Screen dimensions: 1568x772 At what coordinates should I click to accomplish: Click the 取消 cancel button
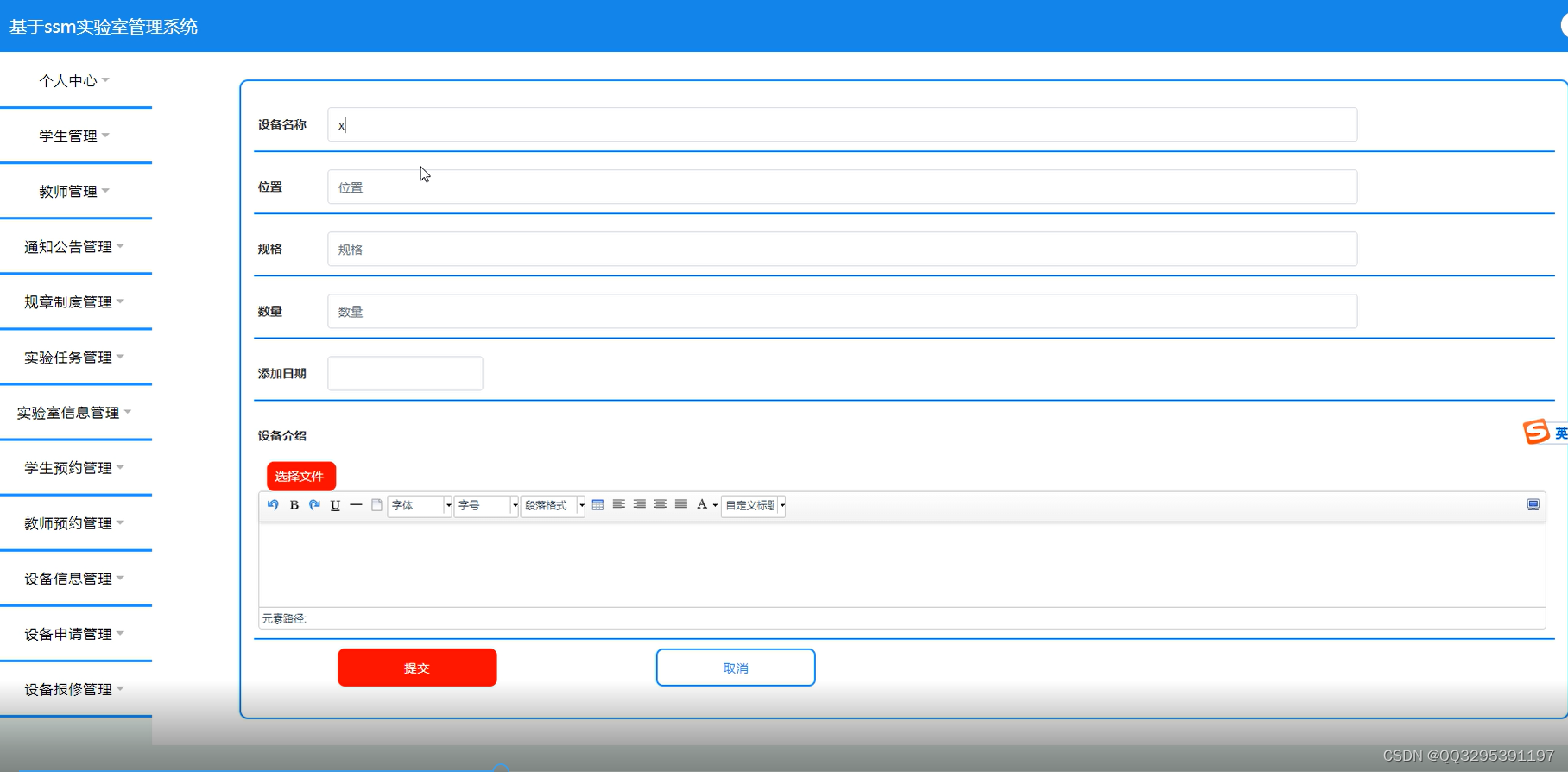[736, 668]
